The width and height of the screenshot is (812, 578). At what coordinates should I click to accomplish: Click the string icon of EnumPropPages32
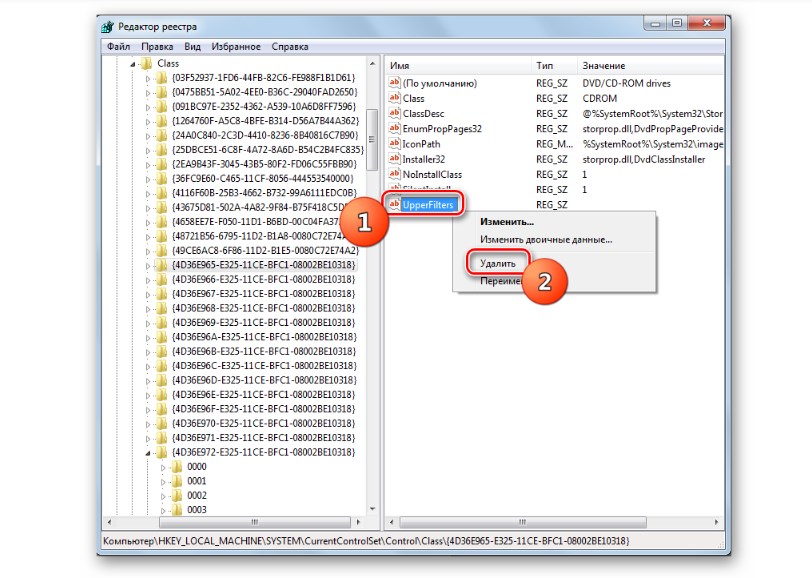click(395, 128)
